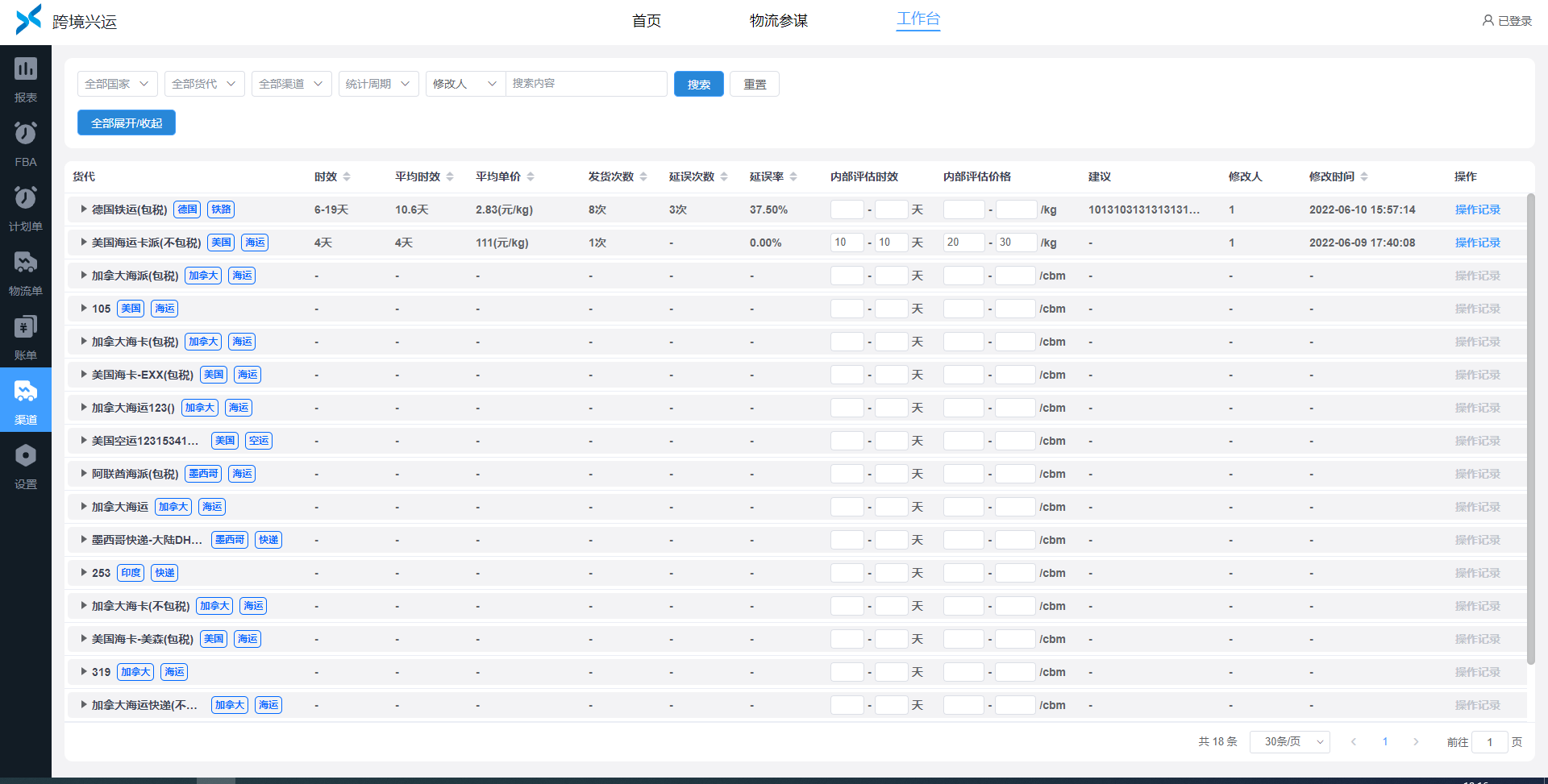Expand 美国海卡-EXX(包税) row

tap(84, 375)
